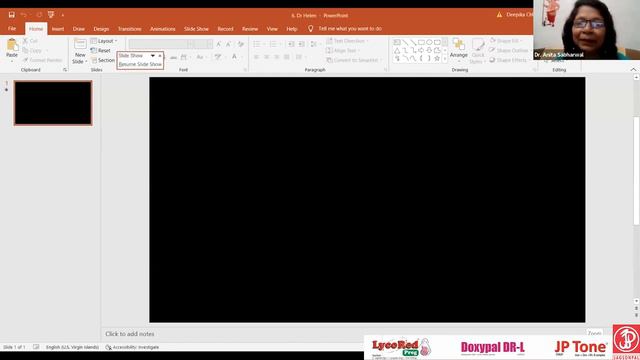Open the Slide Show popup dropdown arrow
This screenshot has width=640, height=360.
153,56
